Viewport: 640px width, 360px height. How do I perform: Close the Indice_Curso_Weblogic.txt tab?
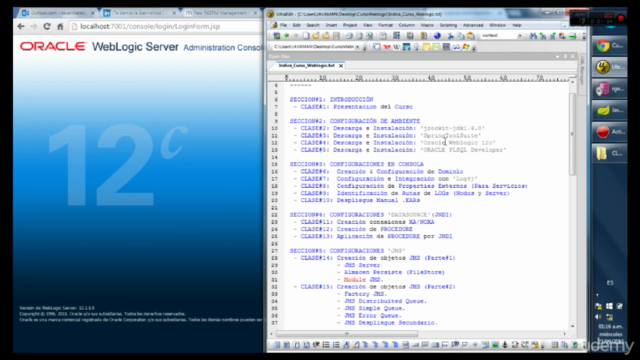(x=341, y=66)
